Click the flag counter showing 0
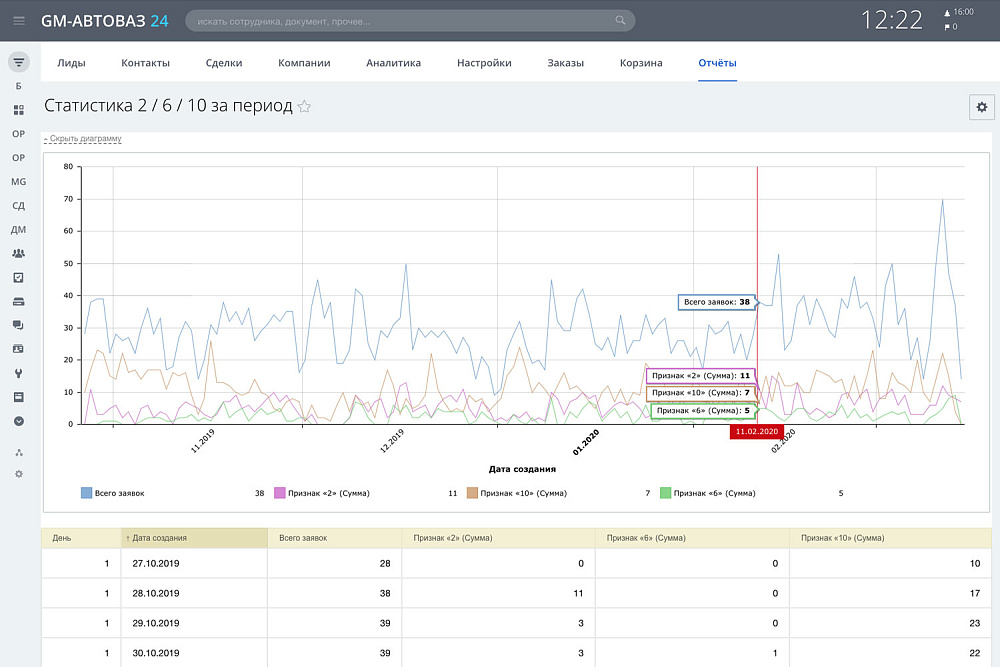Screen dimensions: 1000x667 (x=951, y=27)
